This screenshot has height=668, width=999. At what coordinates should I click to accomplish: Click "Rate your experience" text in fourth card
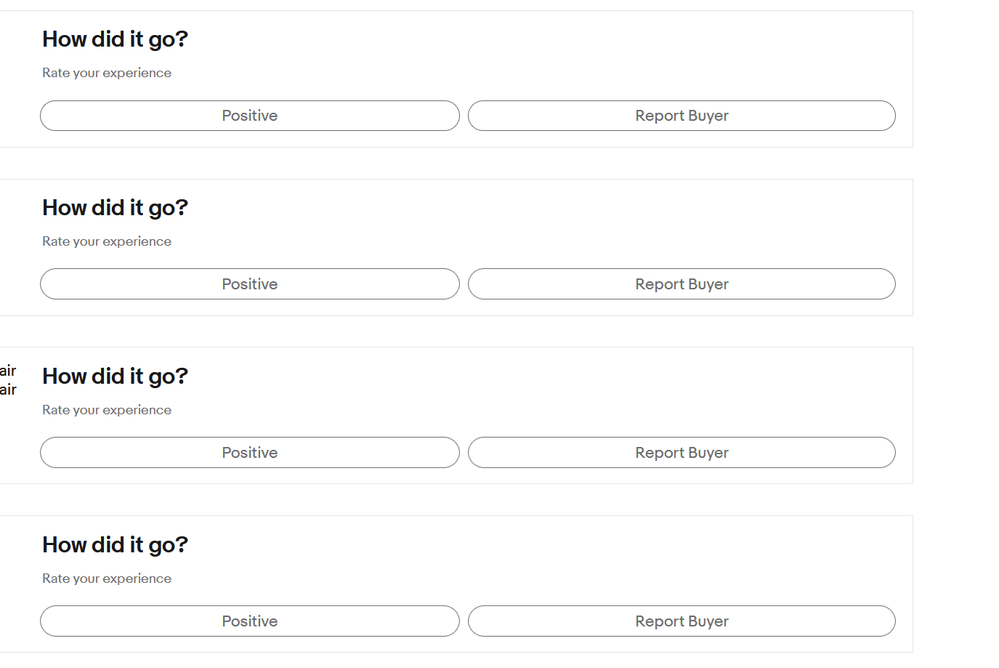click(x=107, y=579)
